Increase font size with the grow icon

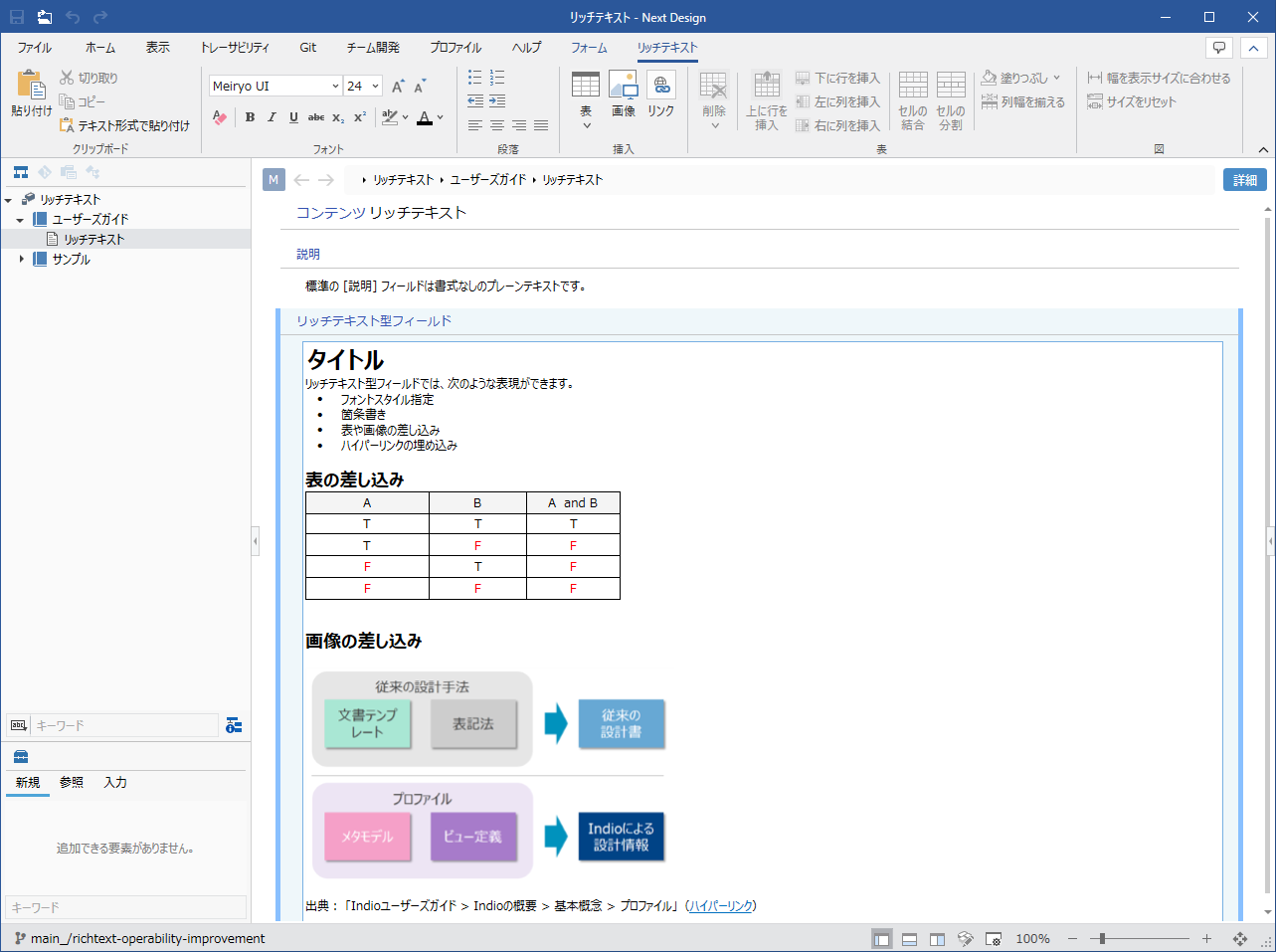[398, 87]
